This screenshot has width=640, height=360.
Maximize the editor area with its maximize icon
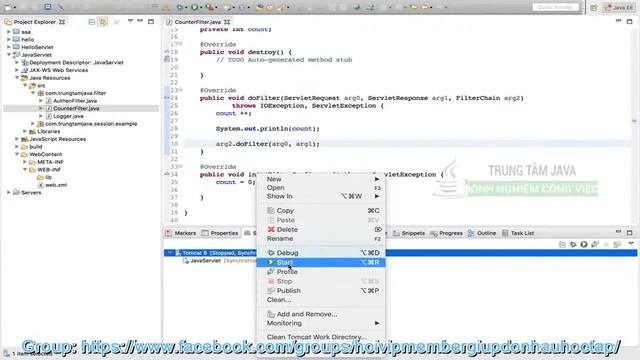(x=629, y=21)
